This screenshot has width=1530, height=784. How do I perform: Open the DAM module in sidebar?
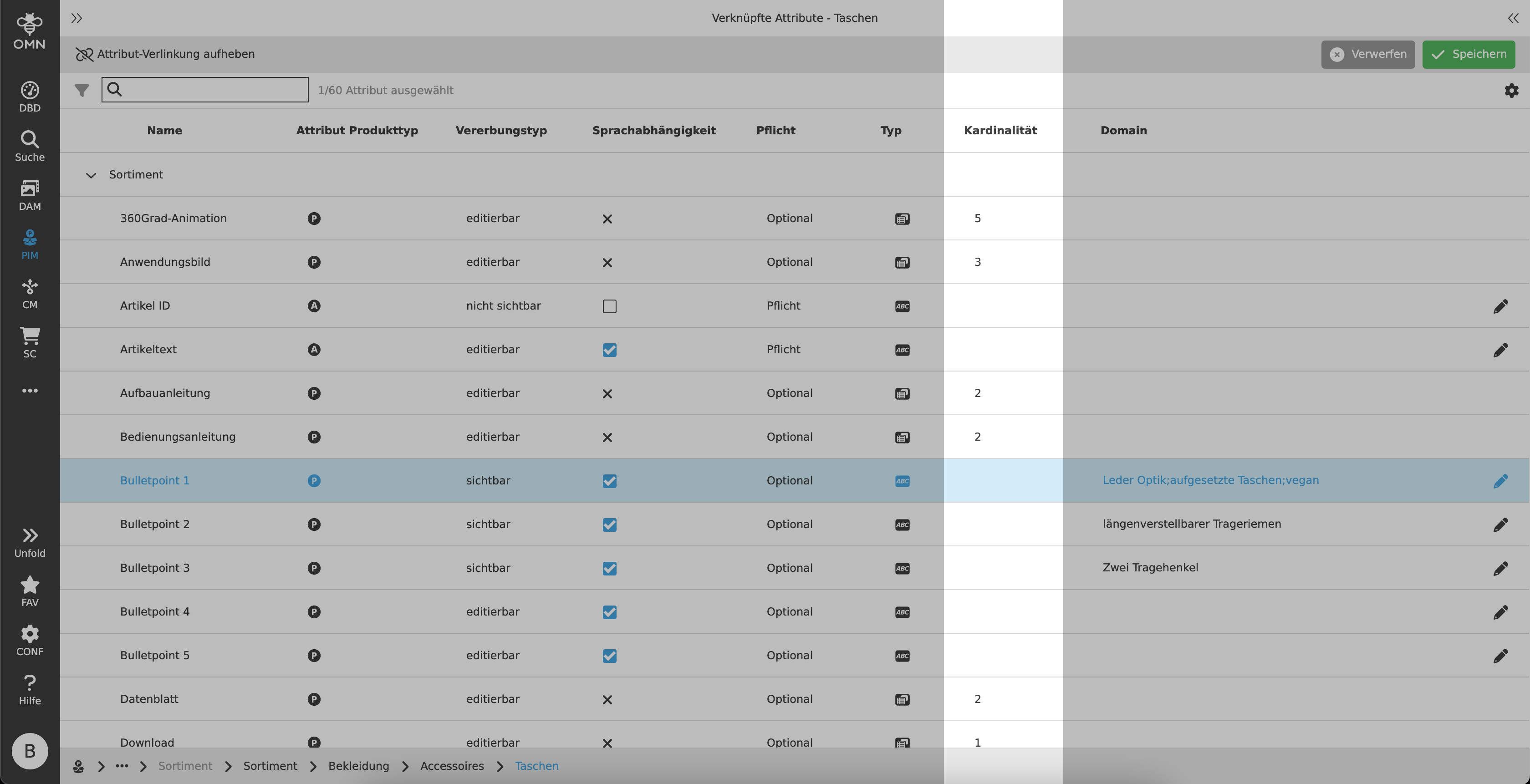pyautogui.click(x=30, y=195)
